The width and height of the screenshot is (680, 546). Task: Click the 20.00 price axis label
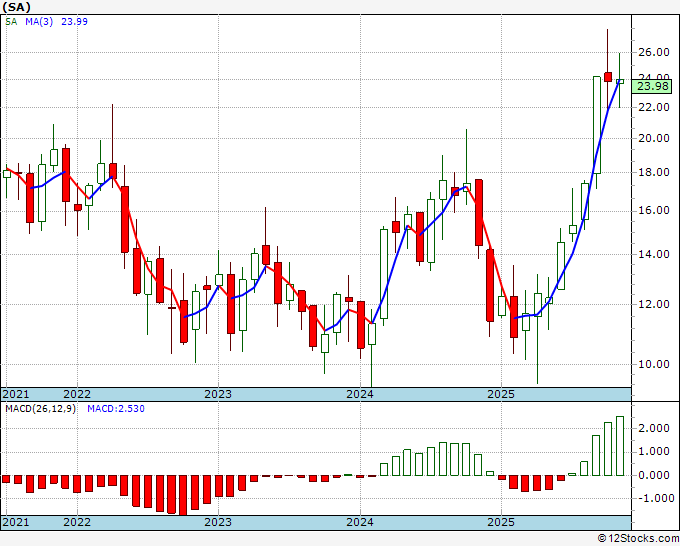coord(654,138)
